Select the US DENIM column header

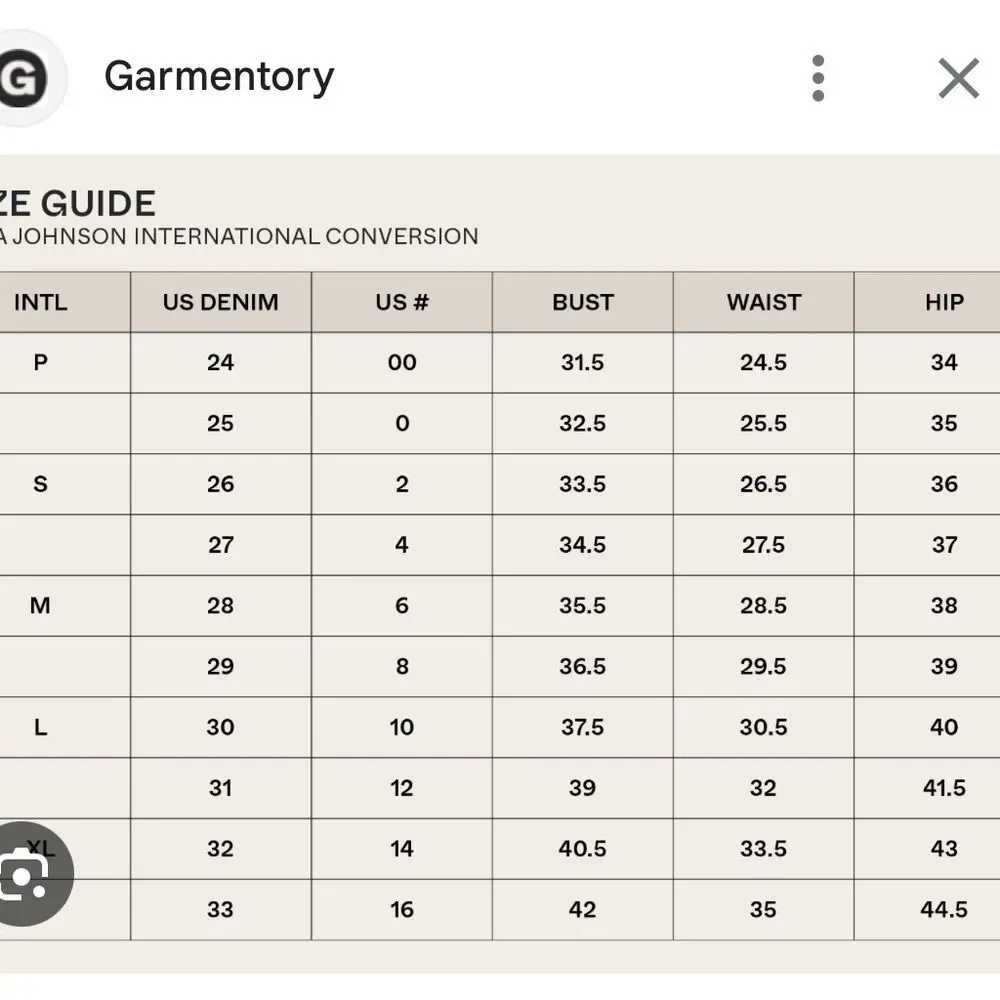pos(221,302)
